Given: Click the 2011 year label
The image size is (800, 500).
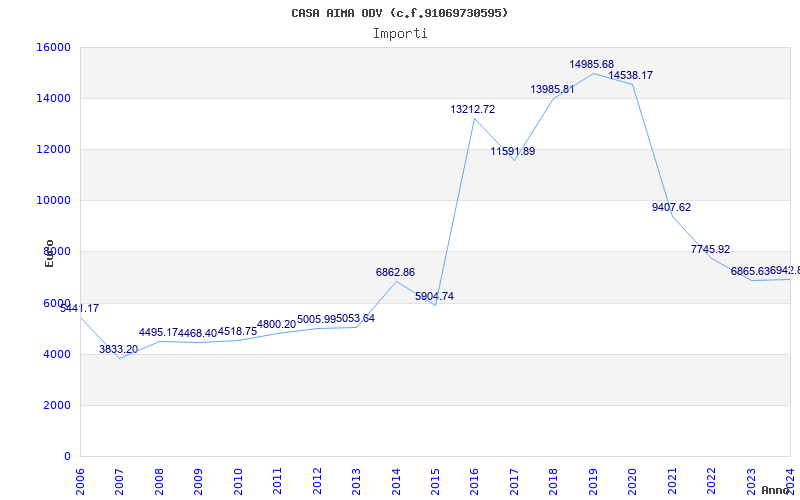Looking at the screenshot, I should (x=278, y=481).
